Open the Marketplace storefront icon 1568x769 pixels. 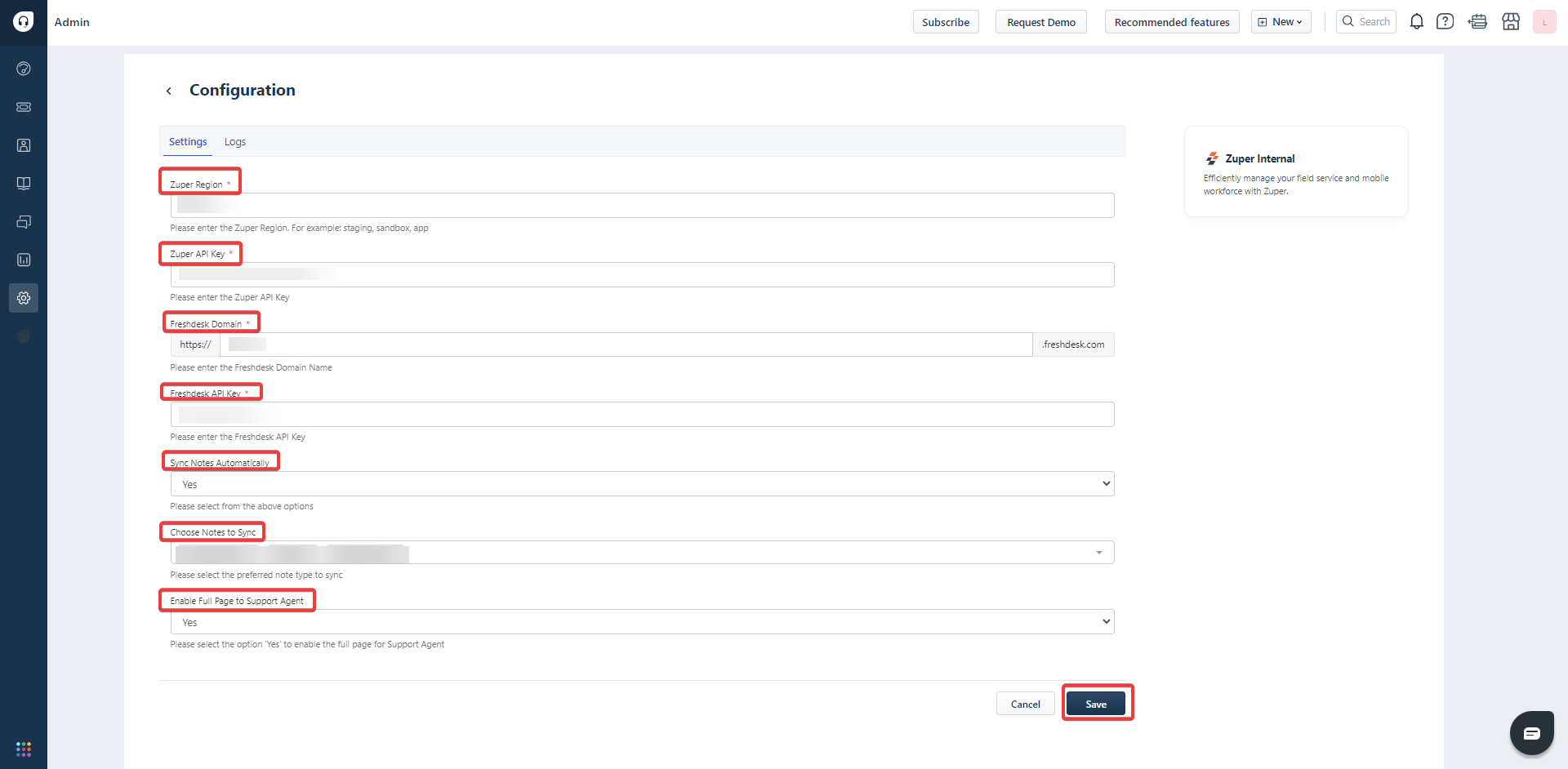point(1511,22)
